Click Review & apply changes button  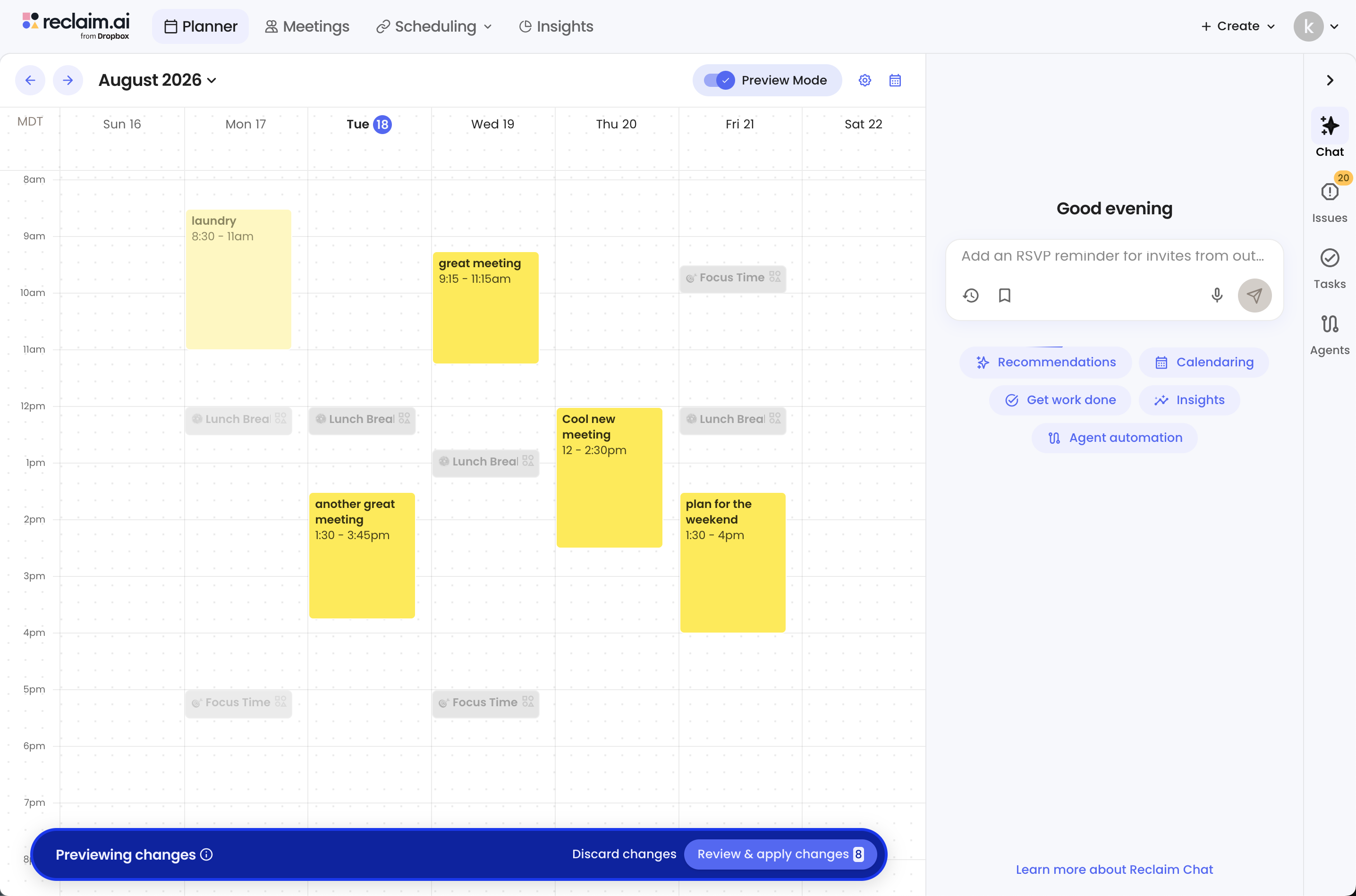(x=780, y=854)
